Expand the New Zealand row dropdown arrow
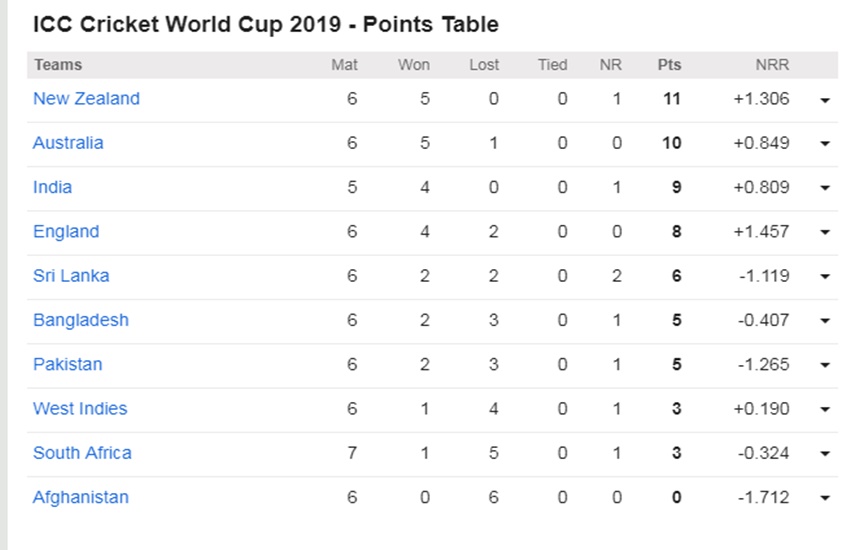 click(825, 100)
